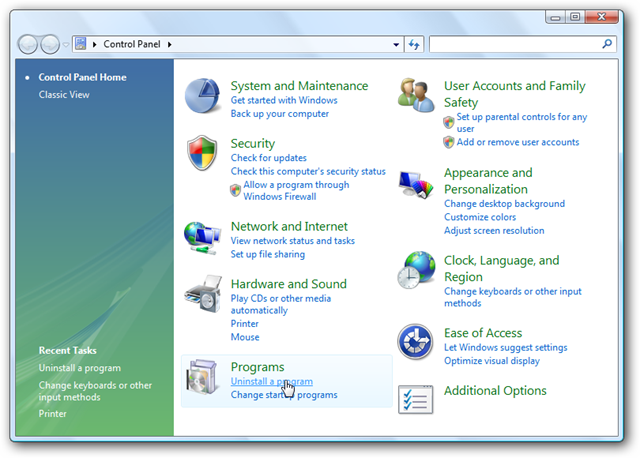Click the Additional Options checklist icon
The image size is (640, 458).
(415, 398)
